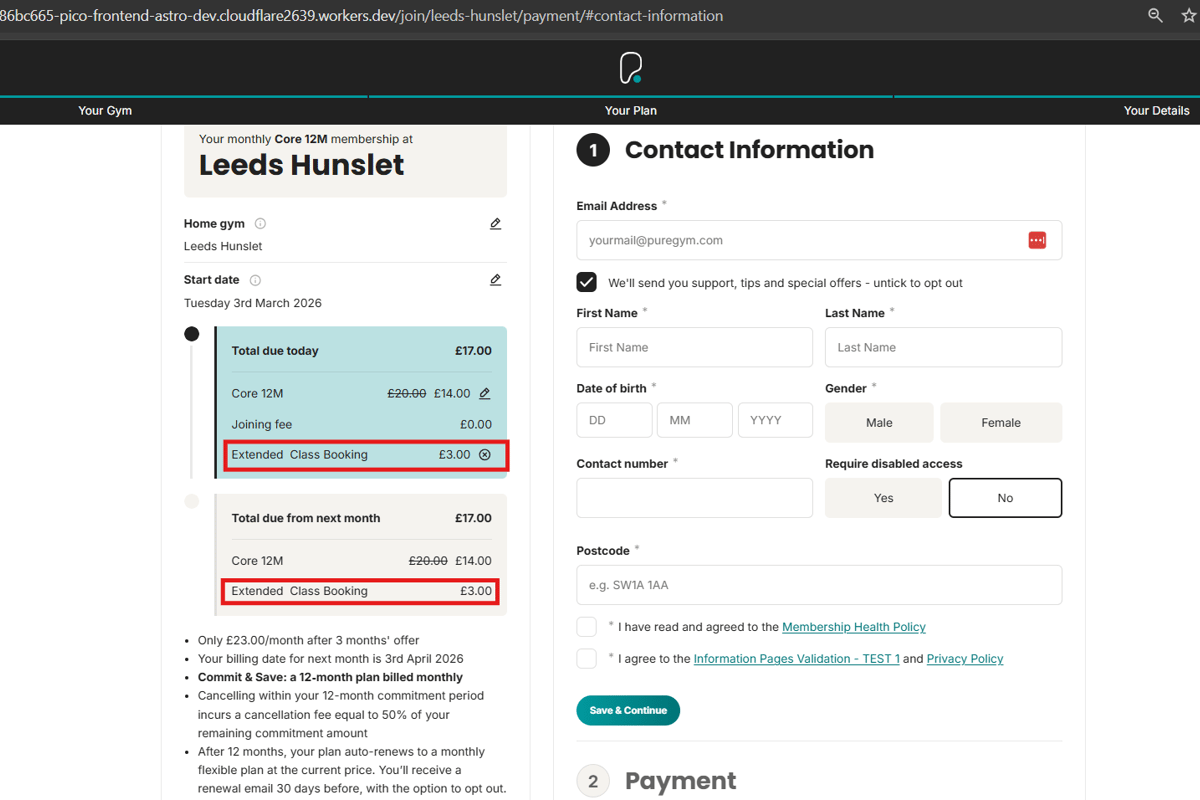
Task: Click Extended Class Booking row under next month
Action: (x=361, y=591)
